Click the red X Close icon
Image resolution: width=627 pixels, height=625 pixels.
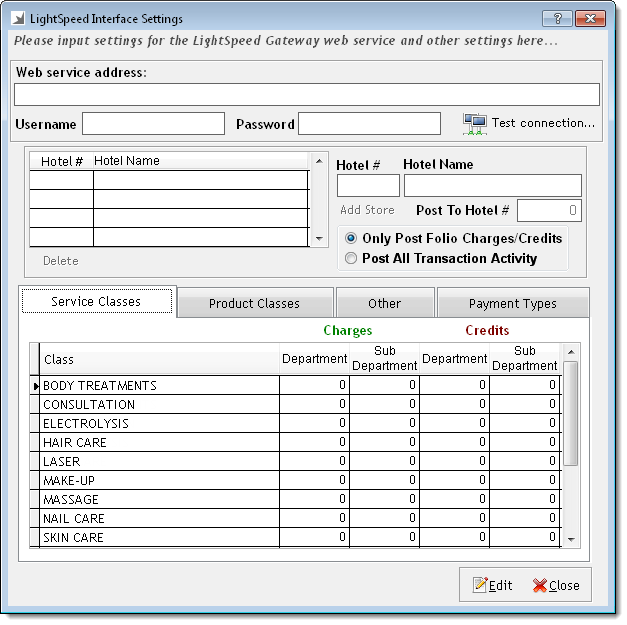pyautogui.click(x=540, y=585)
